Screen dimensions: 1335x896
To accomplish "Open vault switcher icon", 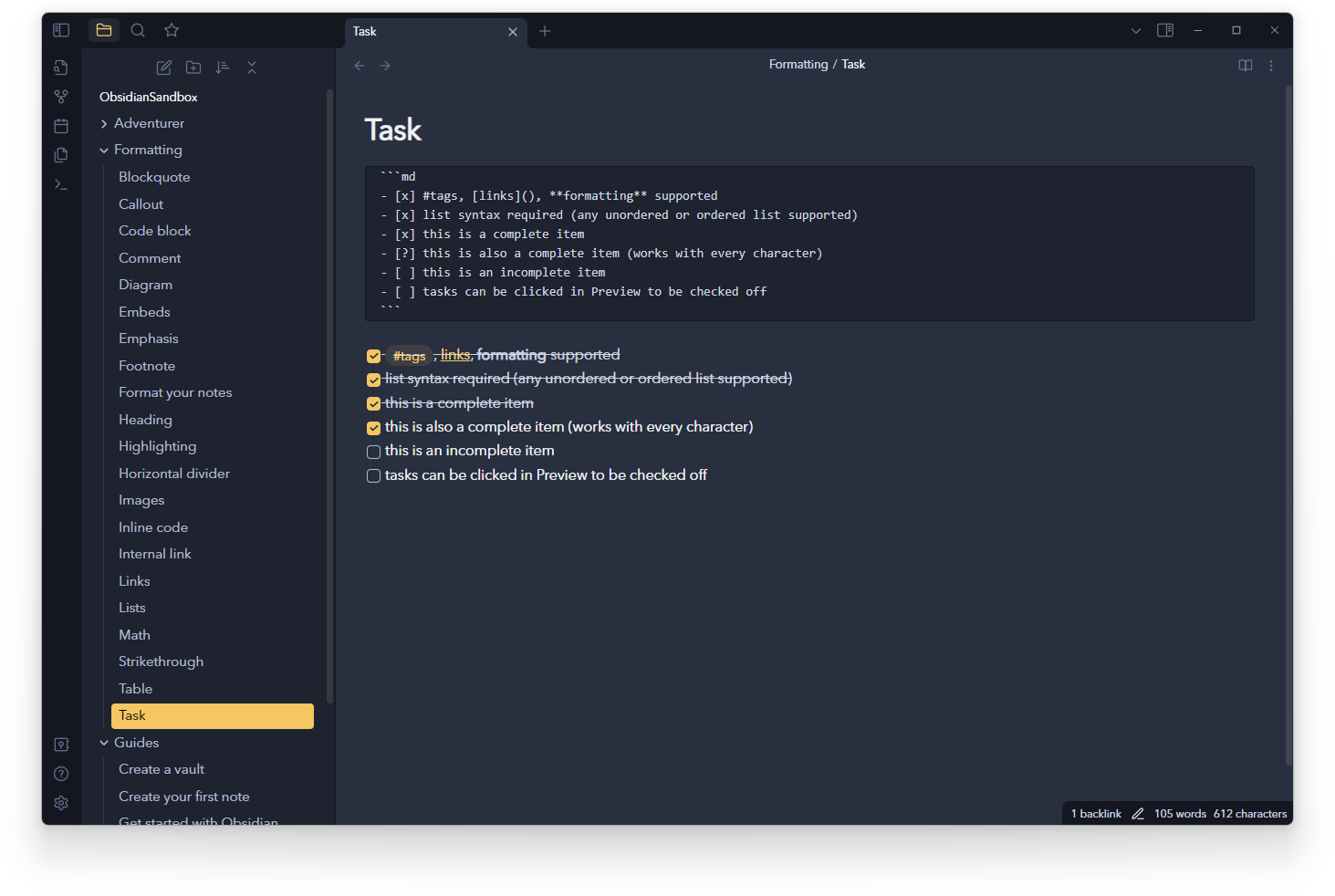I will coord(61,745).
